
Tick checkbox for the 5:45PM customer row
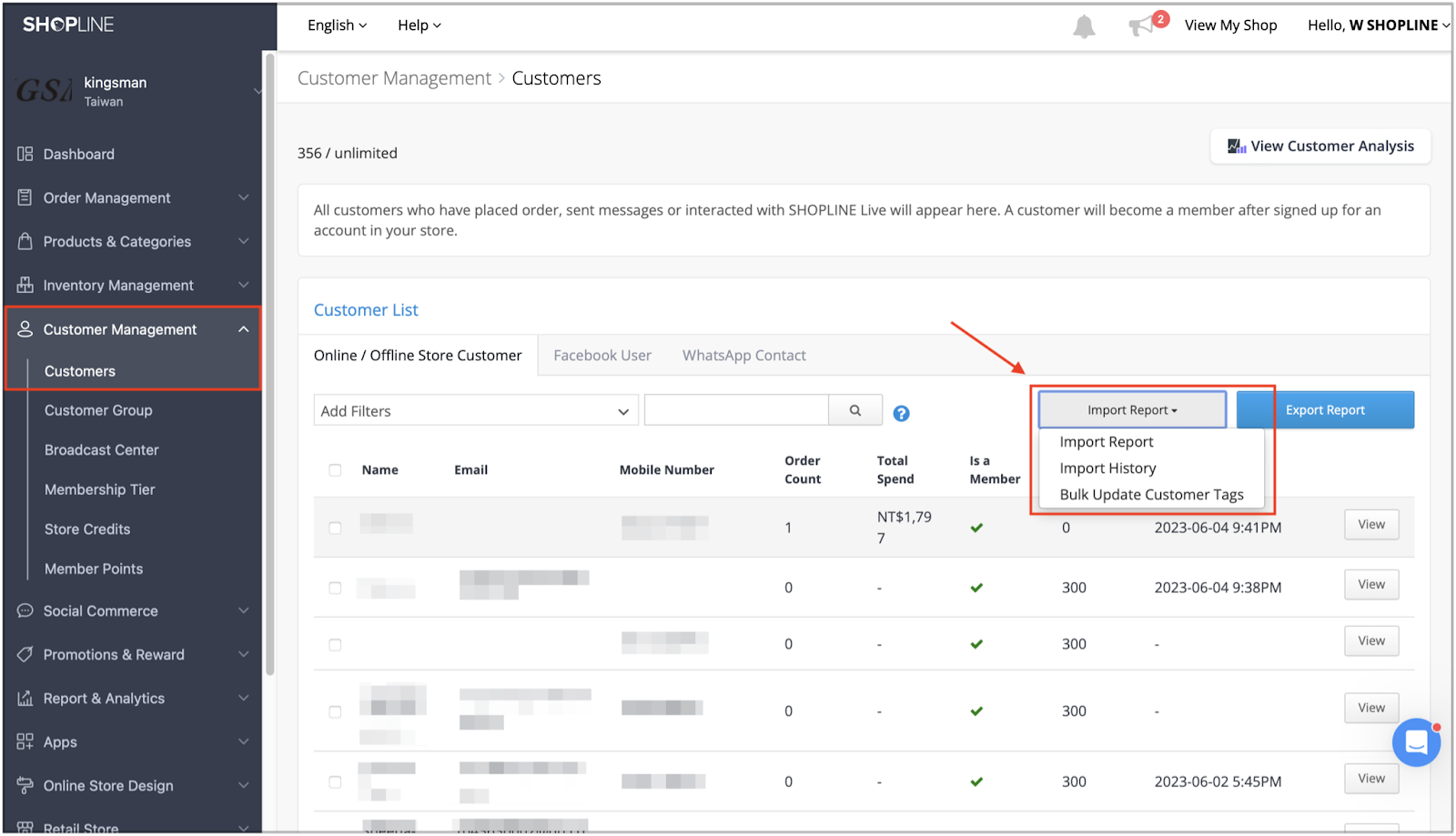(x=335, y=781)
